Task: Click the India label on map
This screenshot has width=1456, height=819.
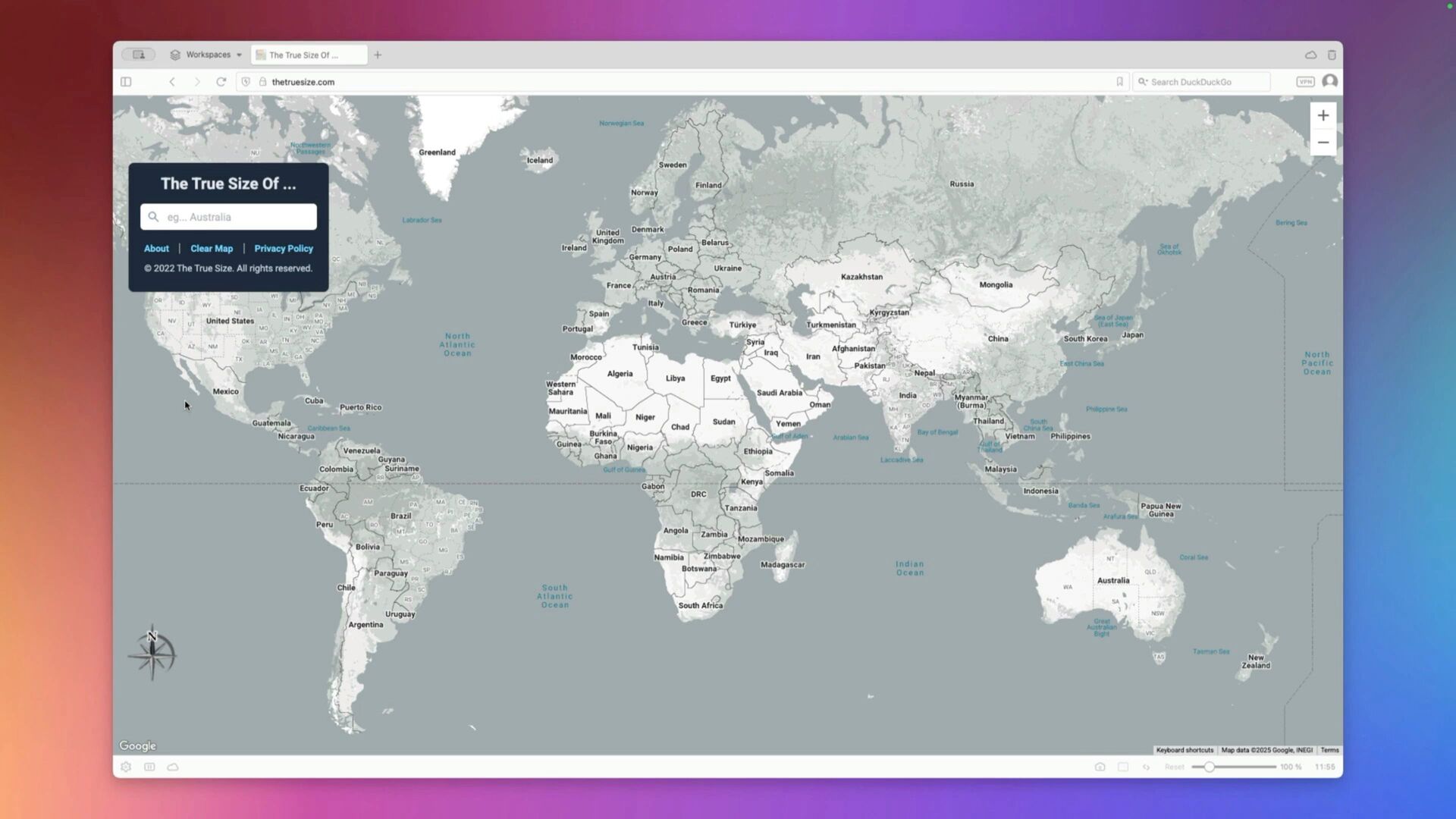Action: pos(908,395)
